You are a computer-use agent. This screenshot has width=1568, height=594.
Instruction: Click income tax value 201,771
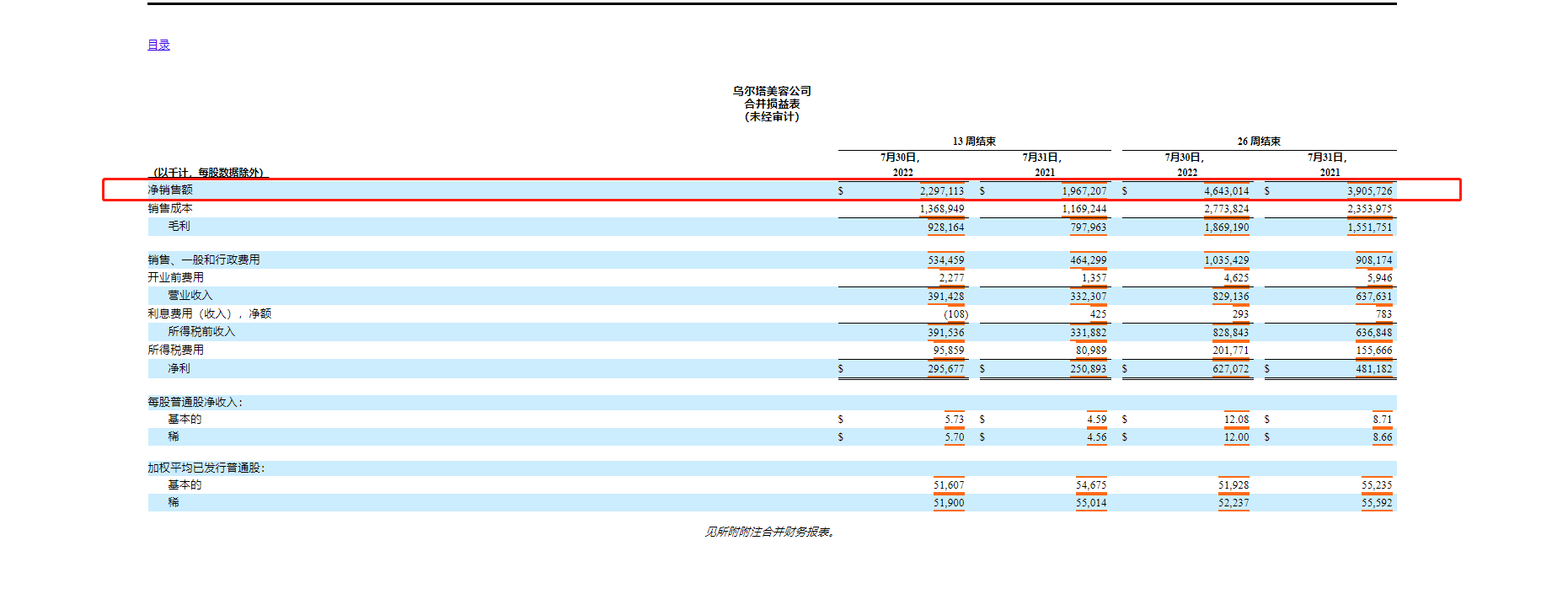click(x=1231, y=351)
